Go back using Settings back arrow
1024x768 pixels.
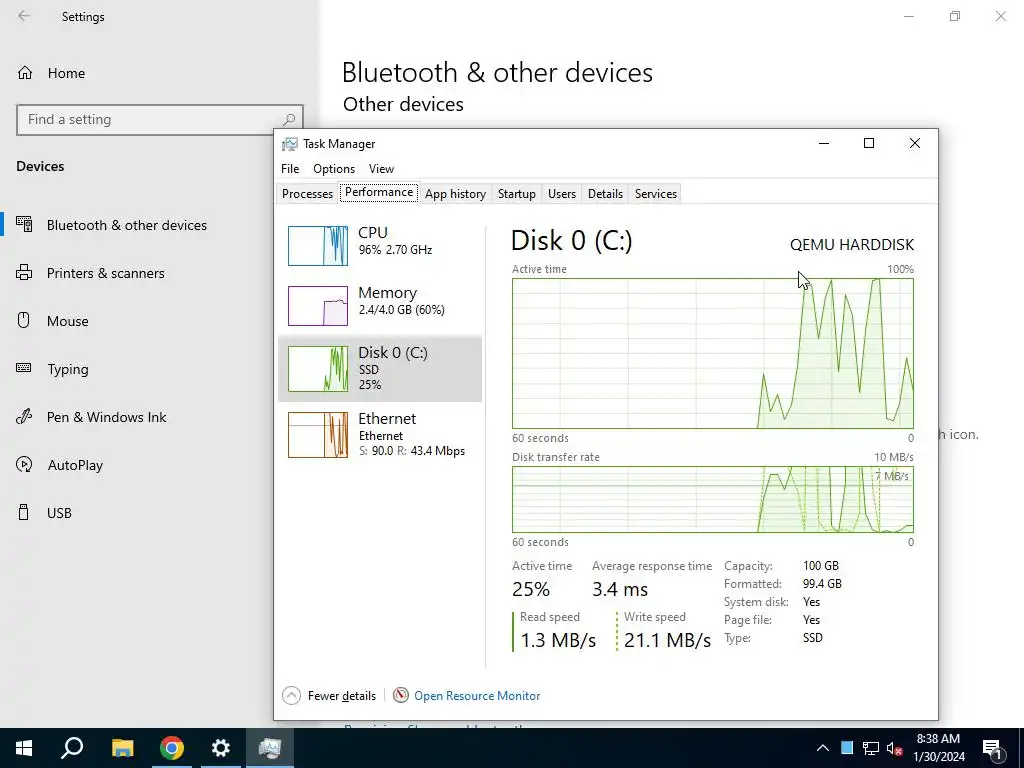[24, 16]
